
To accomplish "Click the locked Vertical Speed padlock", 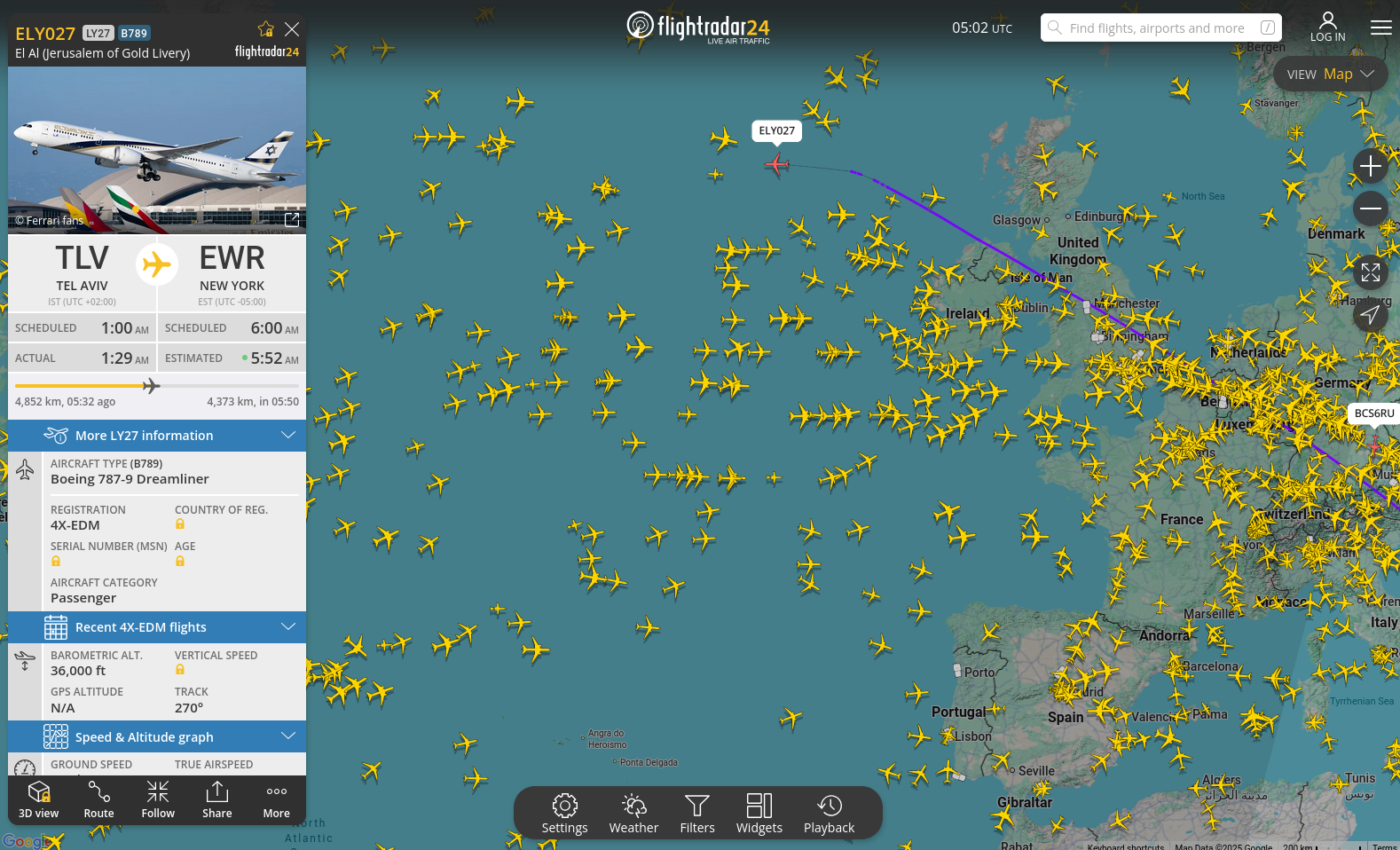I will click(180, 670).
